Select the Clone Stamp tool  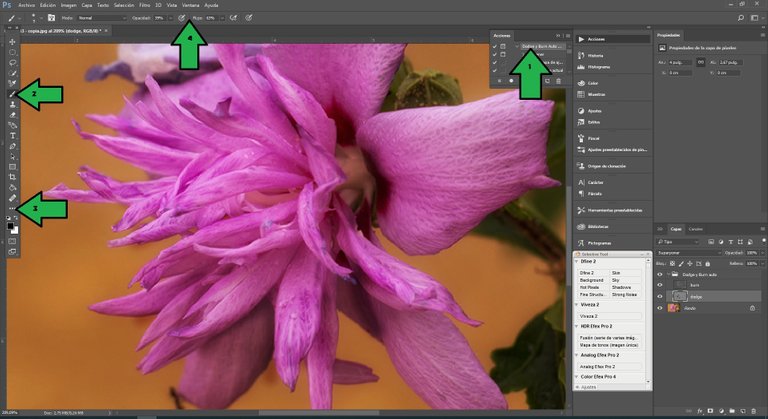(x=12, y=104)
